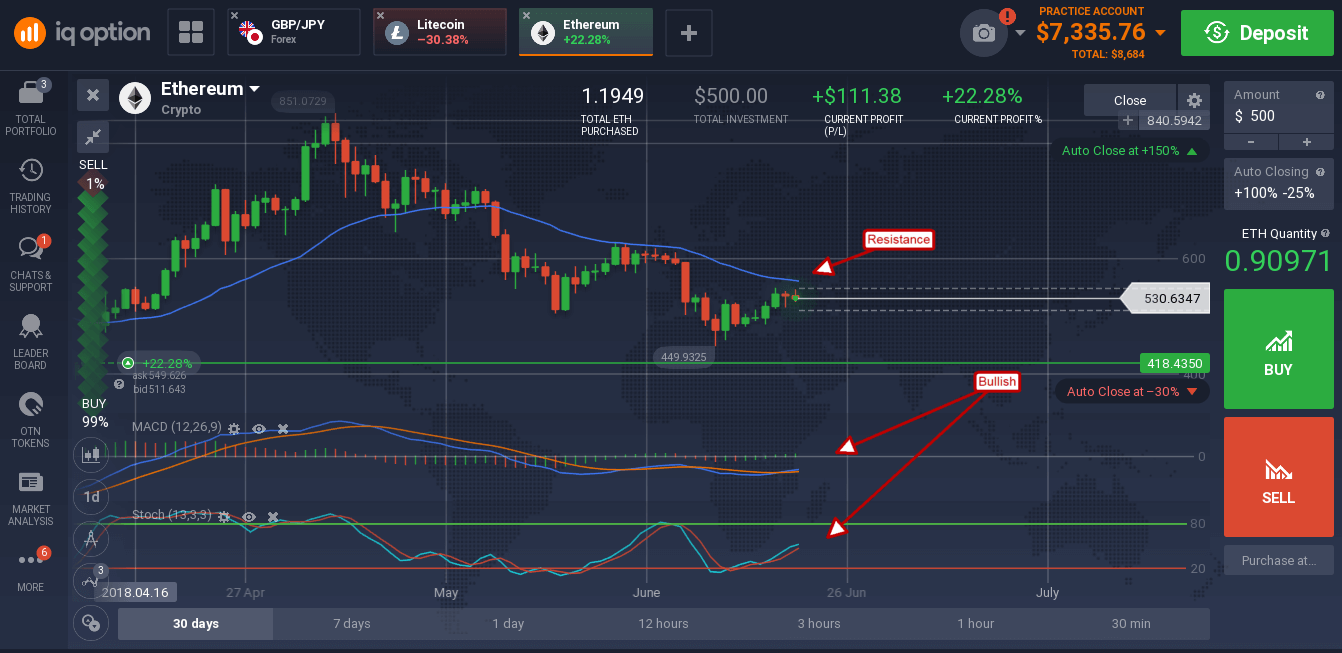Click the 418.4350 position price tag
The height and width of the screenshot is (653, 1342).
pos(1174,363)
